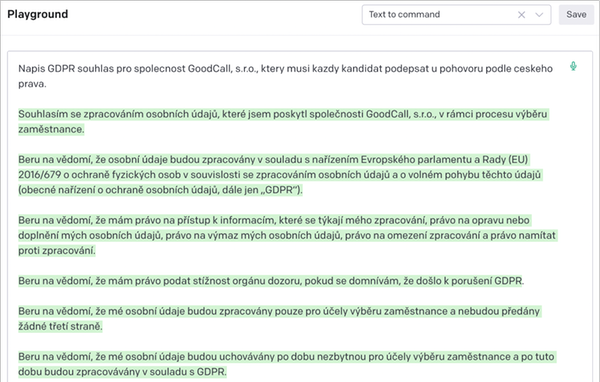Click the word zaměstnance in first highlighted paragraph
This screenshot has width=600, height=382.
coord(51,129)
